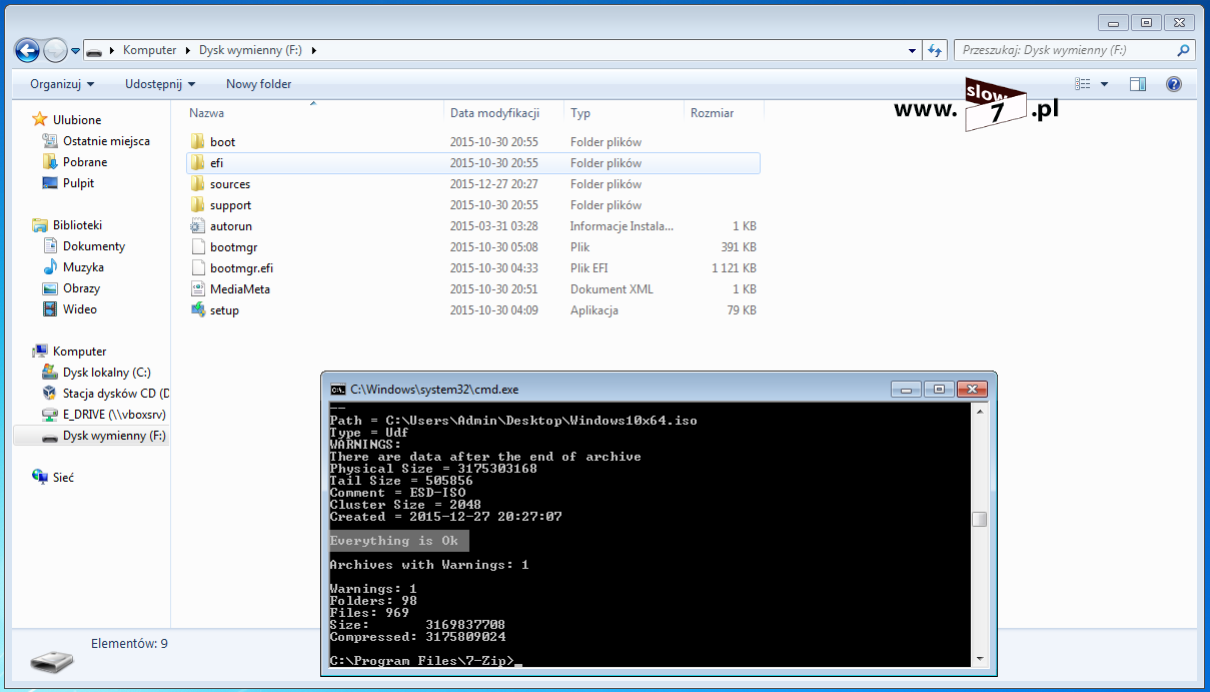
Task: Click the removable drive icon in details pane
Action: (51, 660)
